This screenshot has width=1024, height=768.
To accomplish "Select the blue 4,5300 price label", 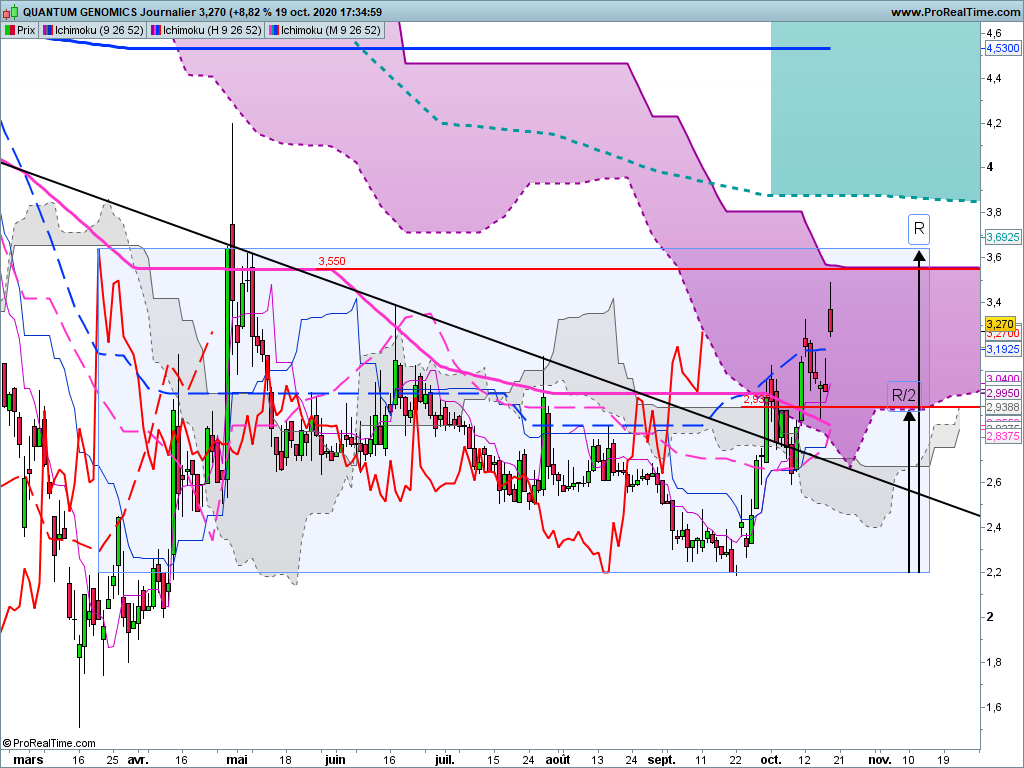I will 1002,48.
